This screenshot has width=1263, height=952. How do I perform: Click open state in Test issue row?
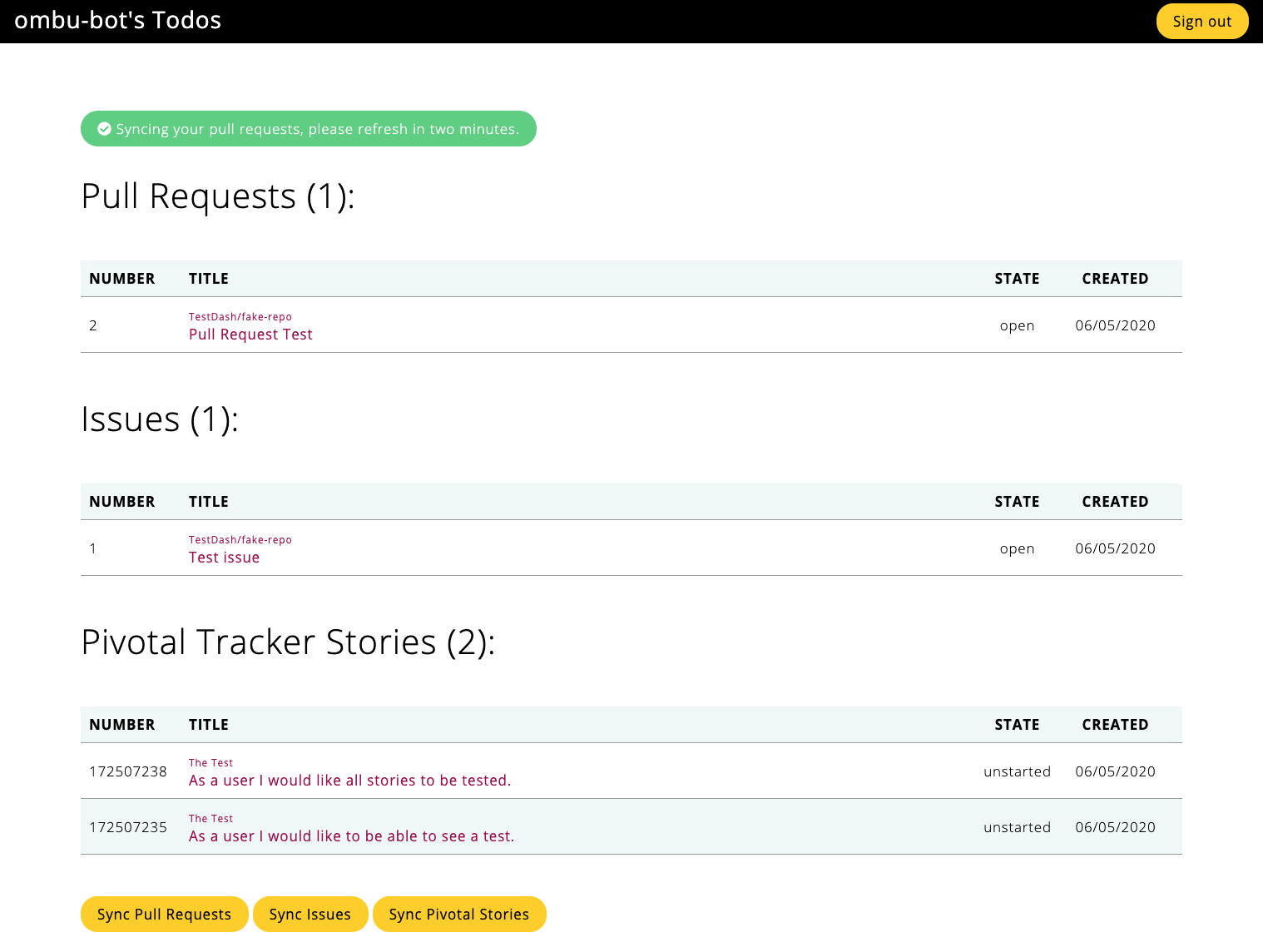tap(1017, 548)
